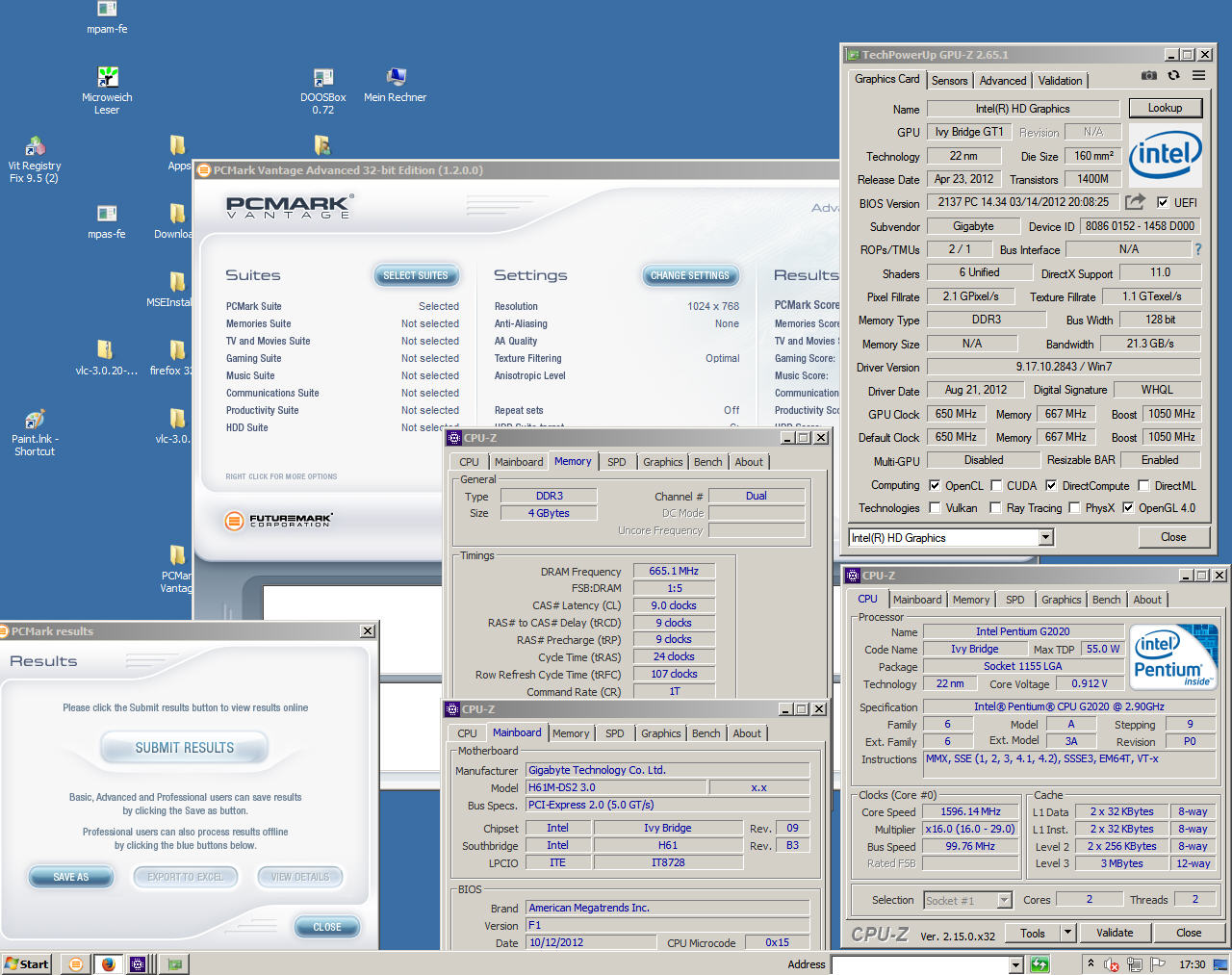The width and height of the screenshot is (1232, 975).
Task: Open Bench tab in CPU-Z Mainboard window
Action: (x=706, y=733)
